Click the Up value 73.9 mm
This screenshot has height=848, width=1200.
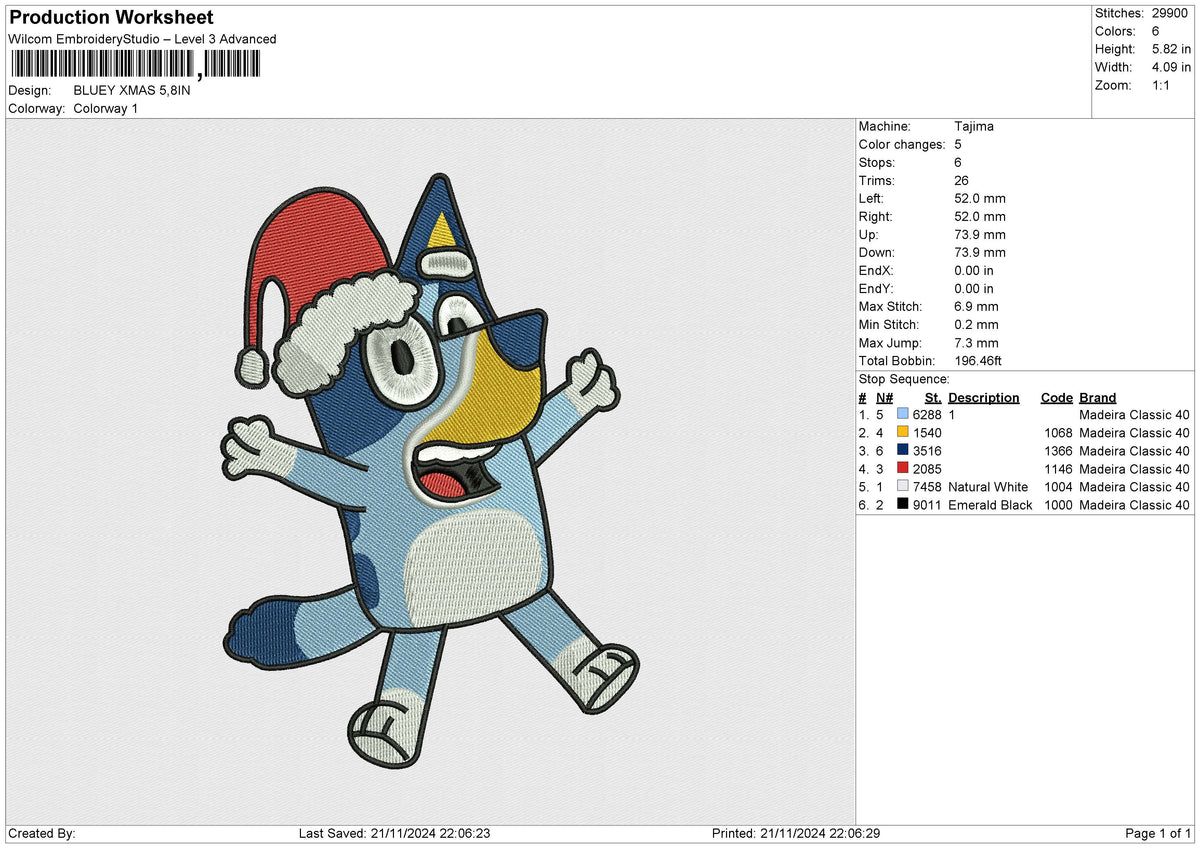(x=980, y=234)
